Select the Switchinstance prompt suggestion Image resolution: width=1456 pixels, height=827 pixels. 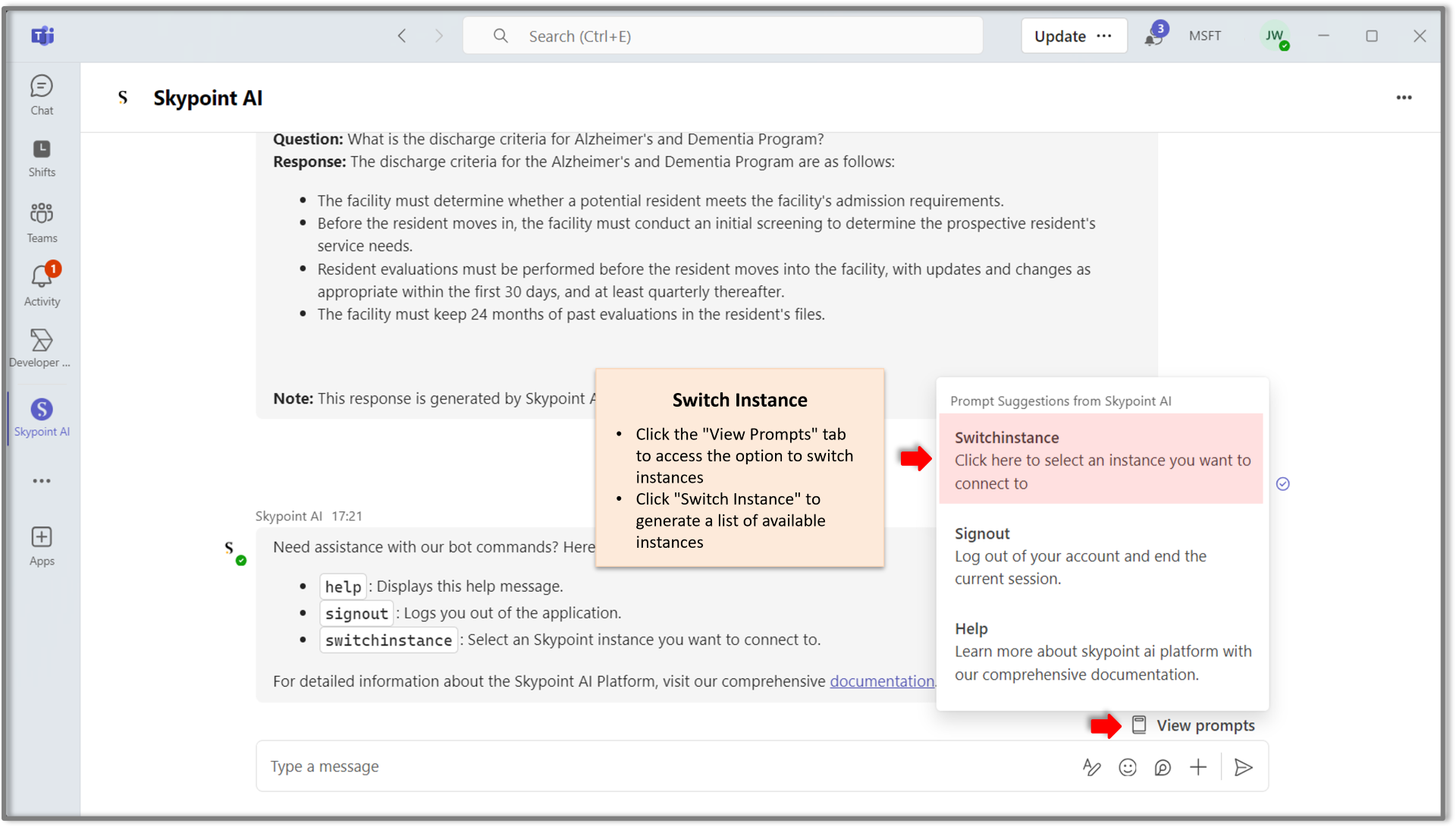point(1100,459)
